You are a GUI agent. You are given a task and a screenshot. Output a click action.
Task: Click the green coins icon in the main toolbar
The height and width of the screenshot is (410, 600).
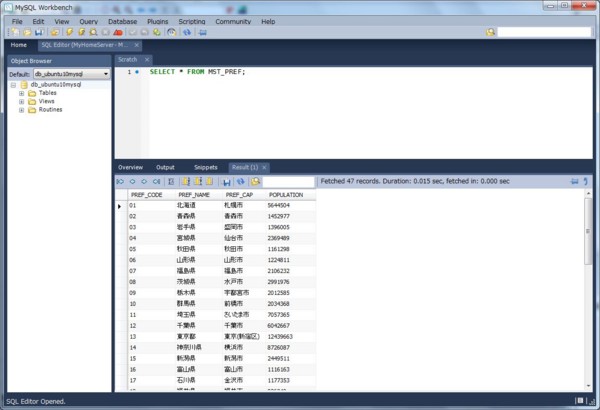click(157, 33)
